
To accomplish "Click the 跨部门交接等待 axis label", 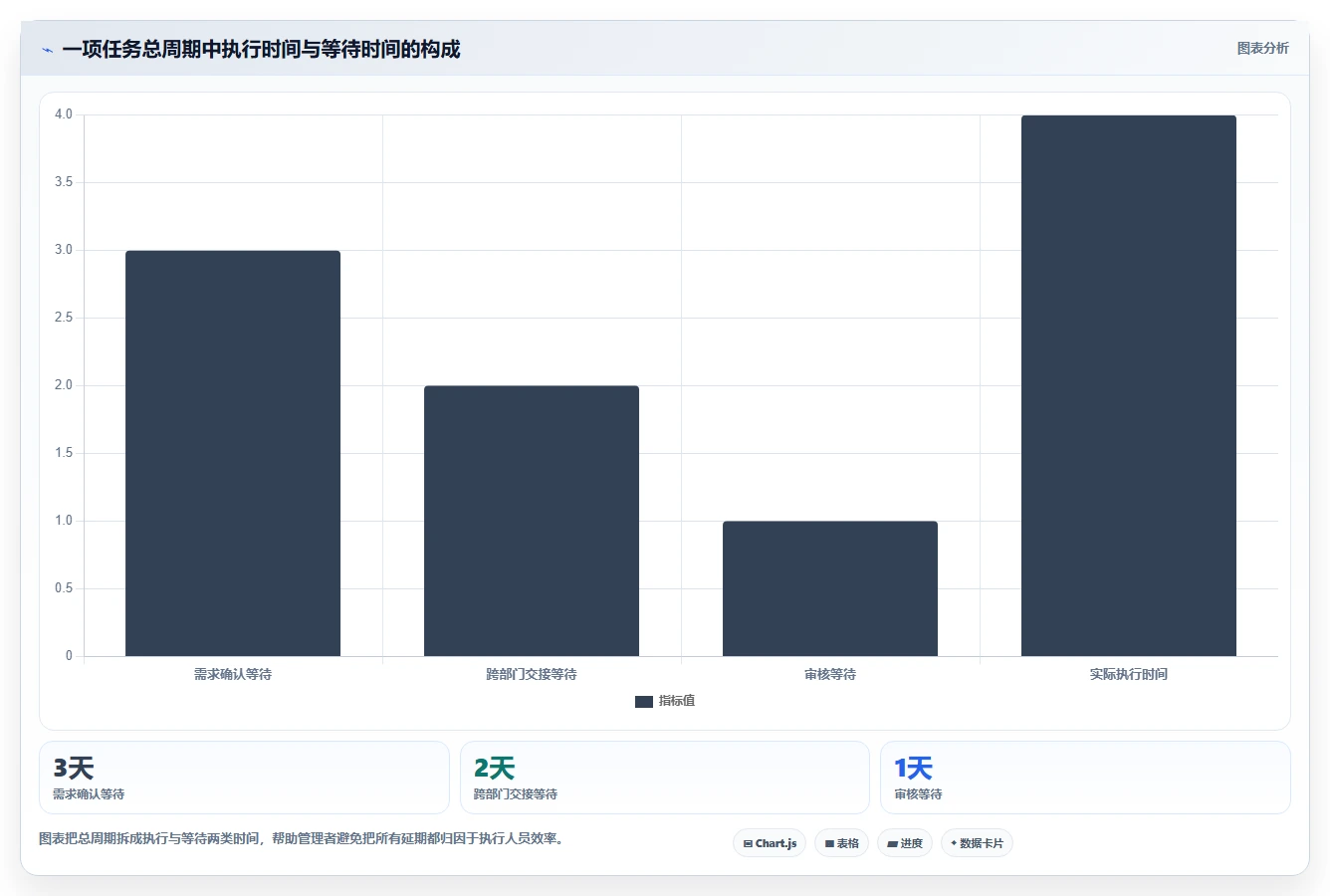I will (532, 675).
